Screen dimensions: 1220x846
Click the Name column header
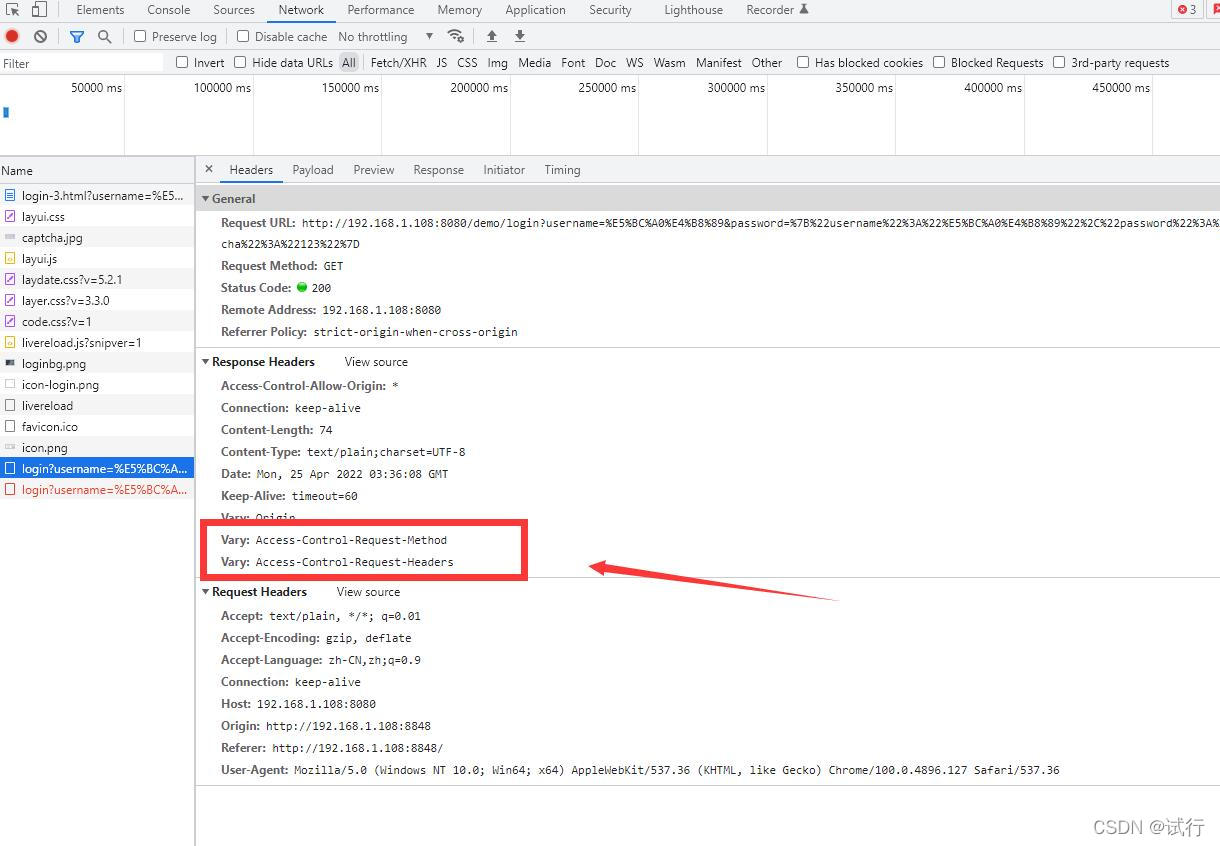point(97,170)
